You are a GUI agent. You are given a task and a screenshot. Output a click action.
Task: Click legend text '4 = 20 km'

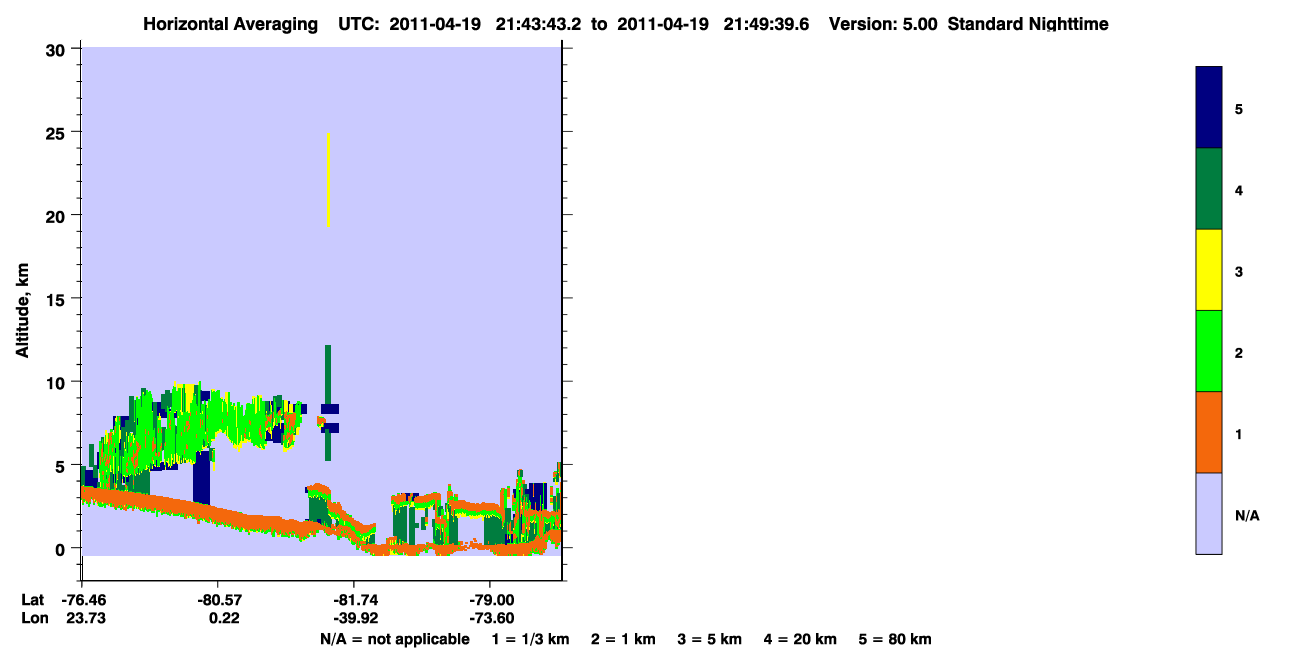coord(800,639)
